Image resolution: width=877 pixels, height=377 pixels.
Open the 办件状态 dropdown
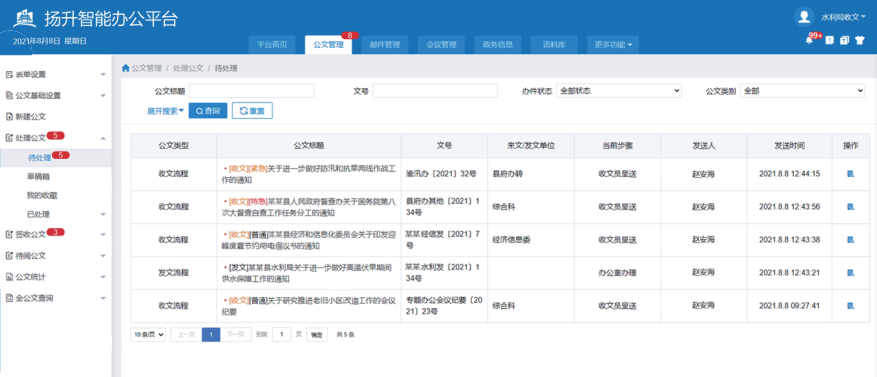619,91
